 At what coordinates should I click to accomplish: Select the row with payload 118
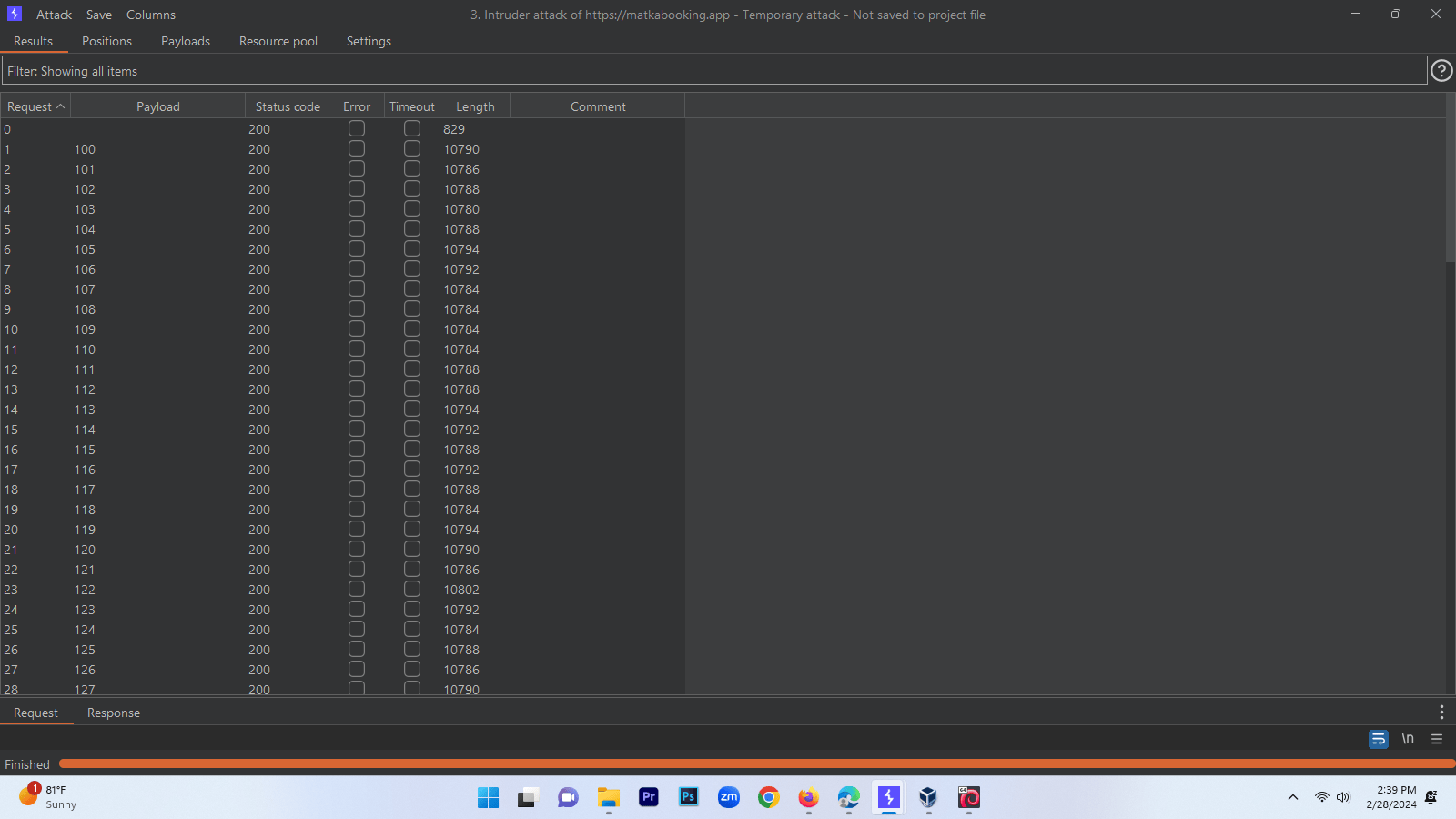[342, 509]
